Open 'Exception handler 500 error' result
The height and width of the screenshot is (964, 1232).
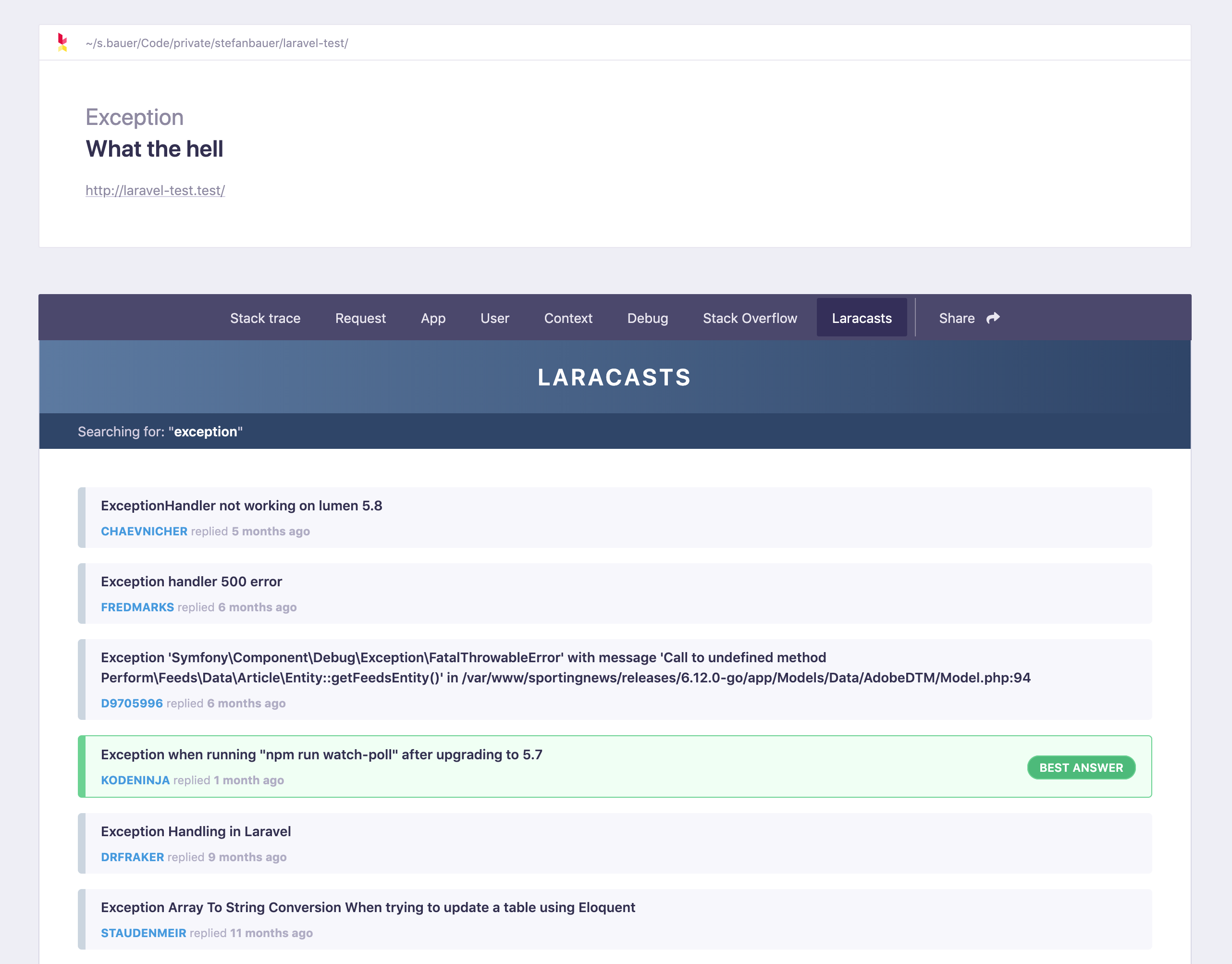tap(191, 581)
